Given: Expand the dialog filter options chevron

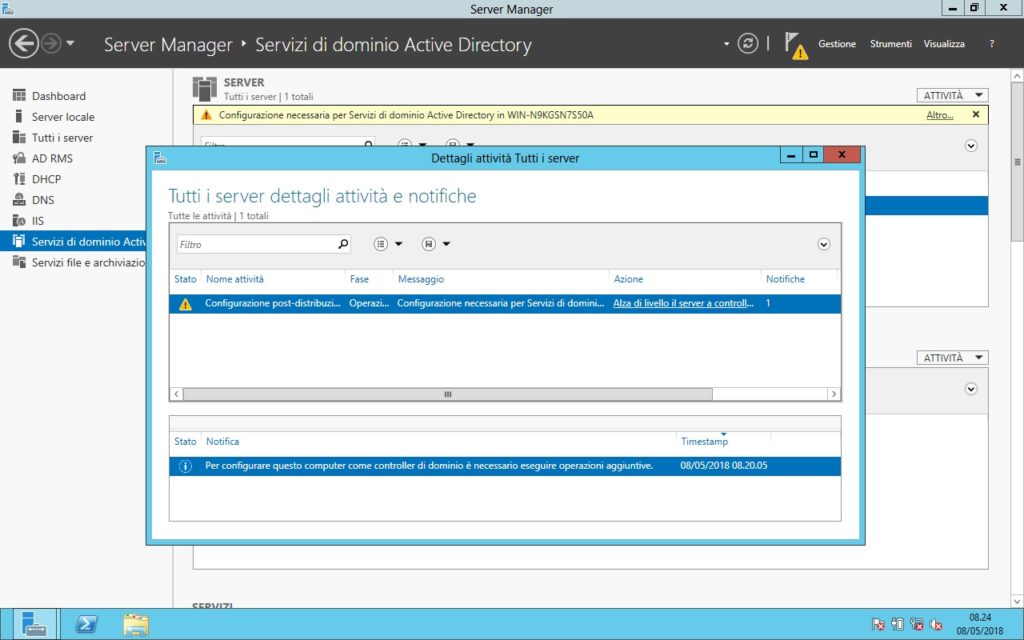Looking at the screenshot, I should (x=824, y=244).
